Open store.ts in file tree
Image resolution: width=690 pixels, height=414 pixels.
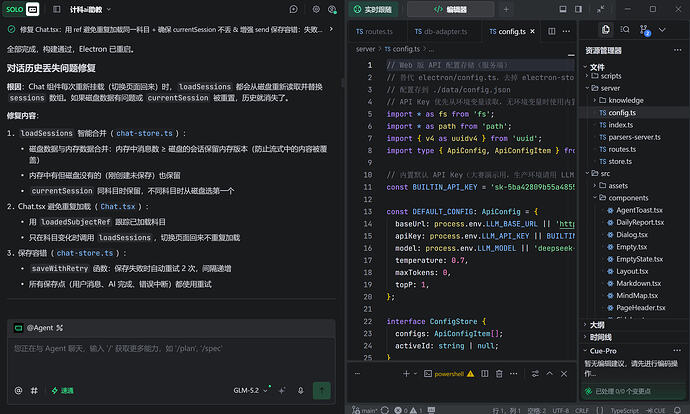[620, 161]
